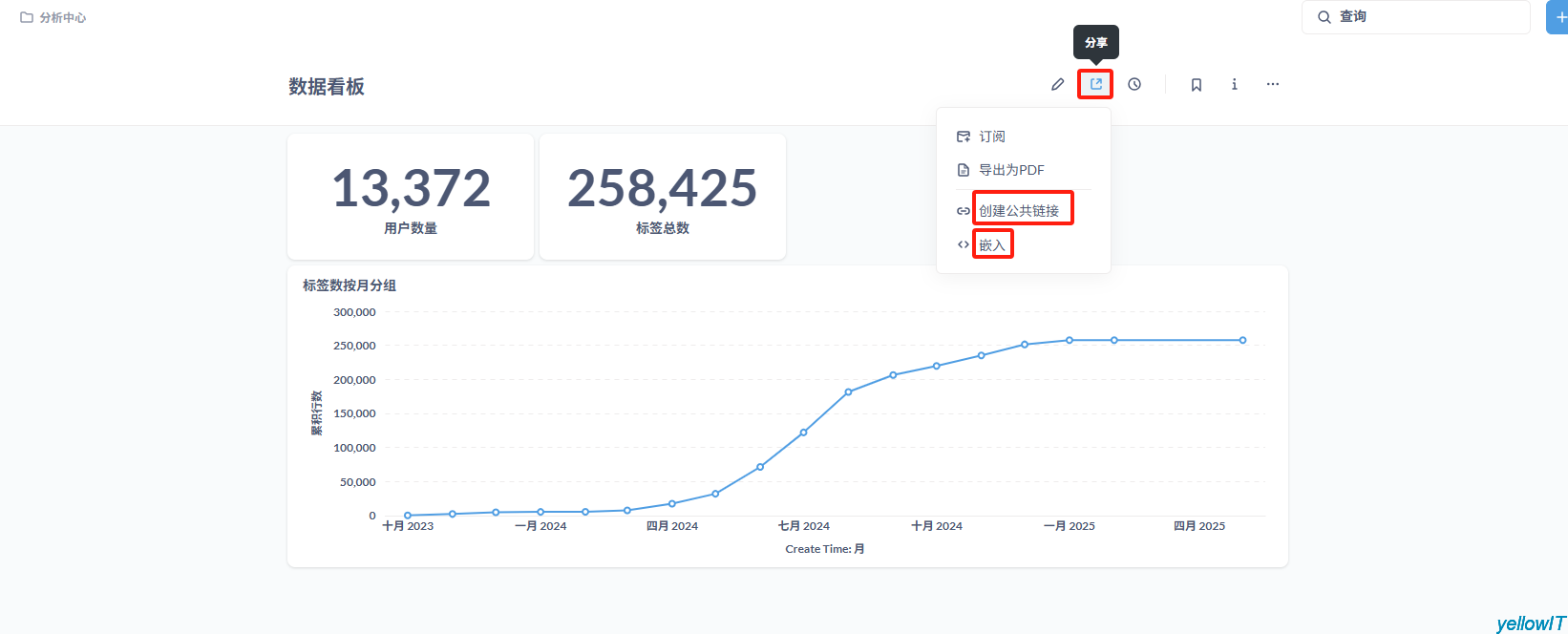Choose the 嵌入 embed option

[991, 245]
